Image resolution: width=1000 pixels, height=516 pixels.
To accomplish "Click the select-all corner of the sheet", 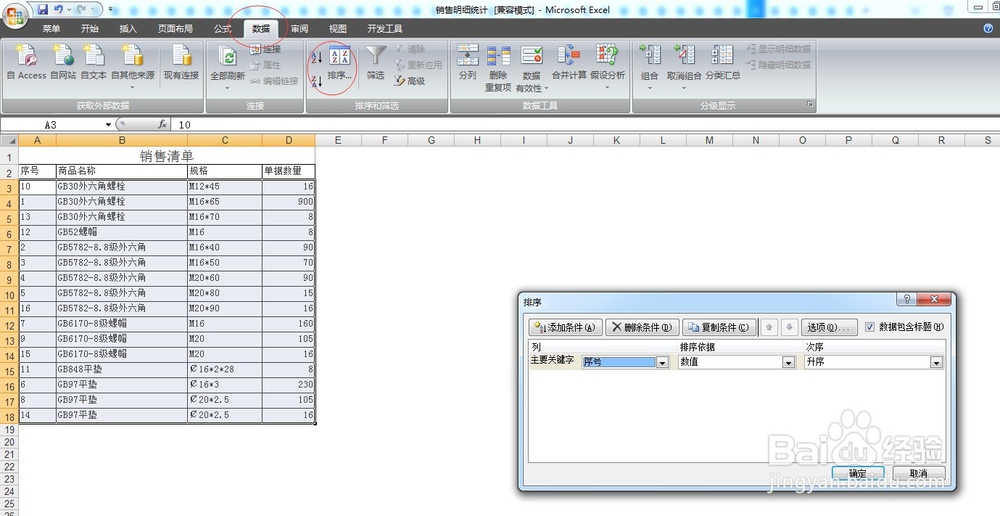I will tap(9, 140).
